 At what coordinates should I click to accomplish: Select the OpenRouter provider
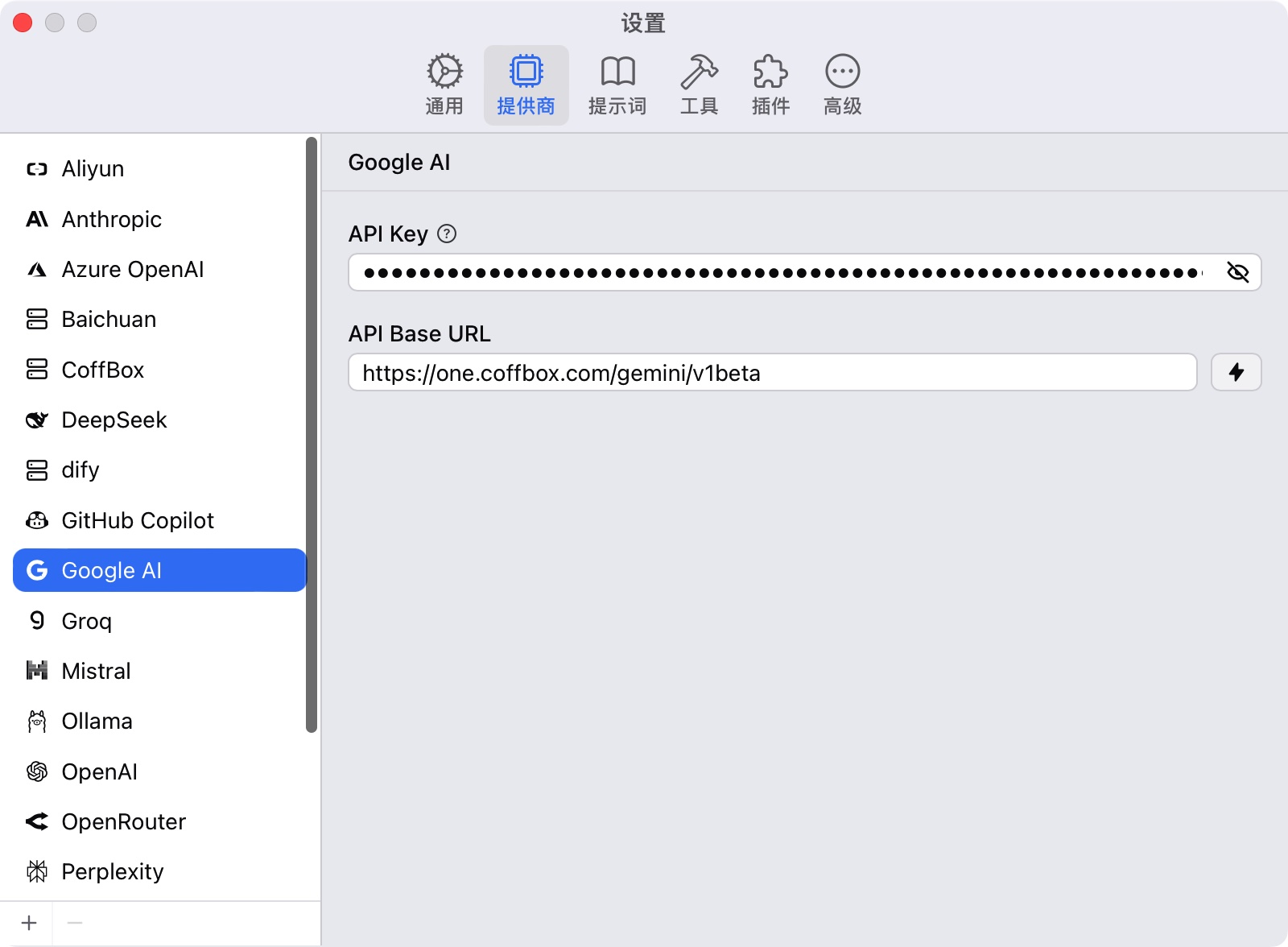(159, 821)
